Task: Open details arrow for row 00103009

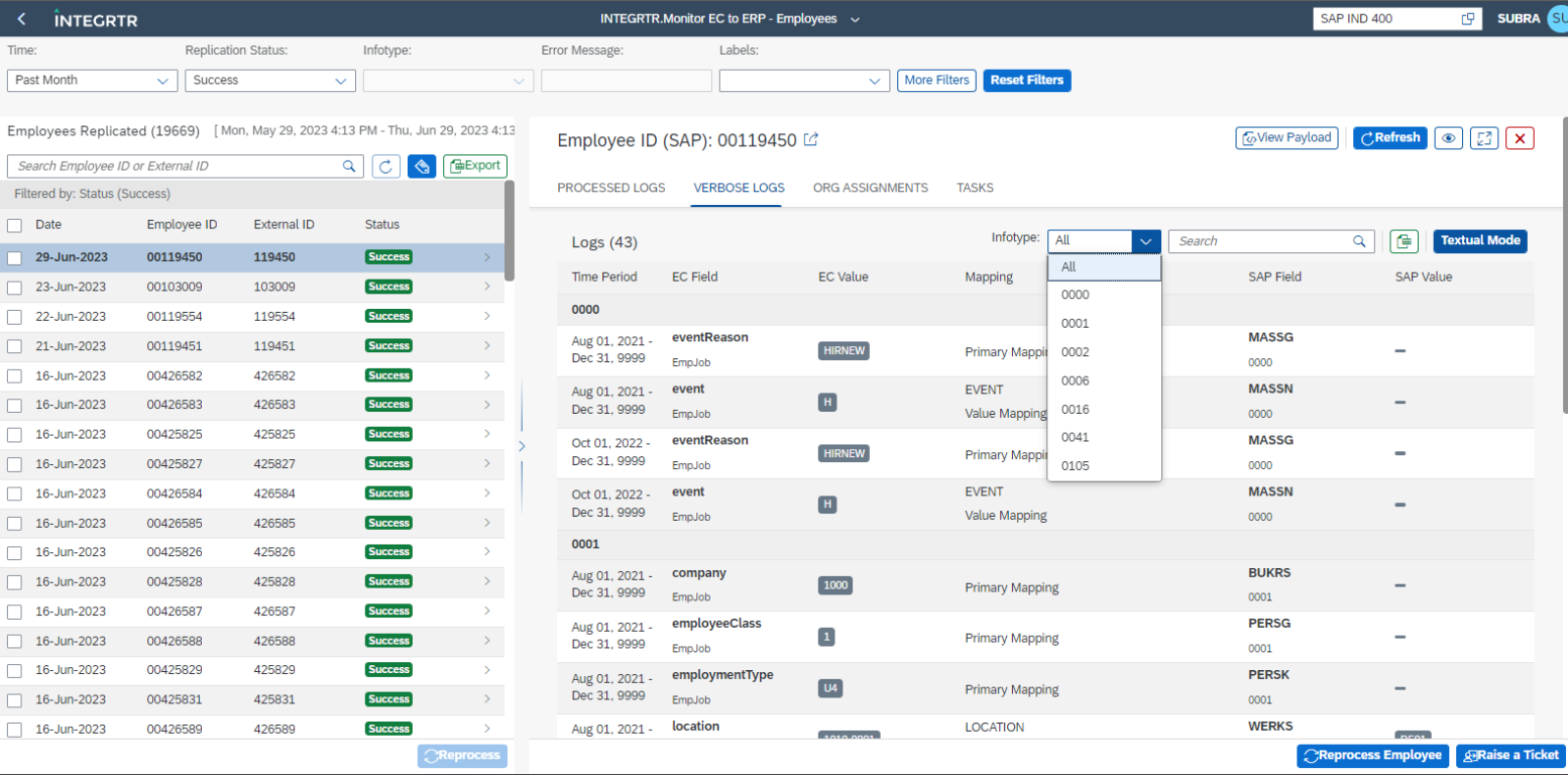Action: click(x=487, y=286)
